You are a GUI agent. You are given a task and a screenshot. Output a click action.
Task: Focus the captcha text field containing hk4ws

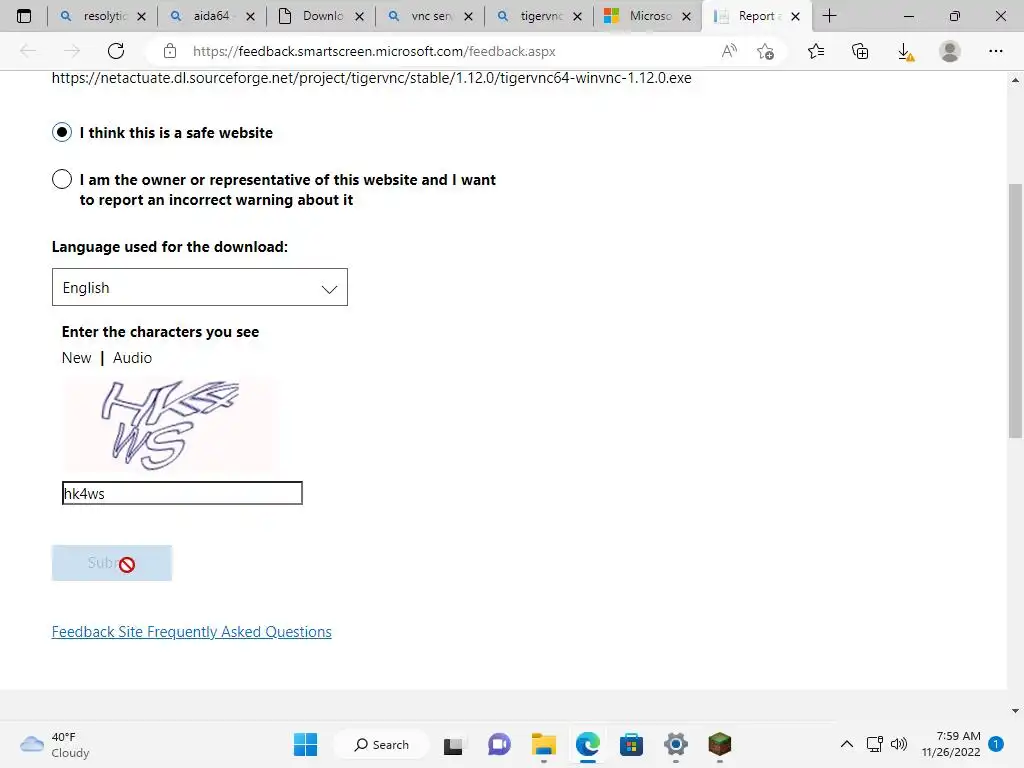(182, 493)
